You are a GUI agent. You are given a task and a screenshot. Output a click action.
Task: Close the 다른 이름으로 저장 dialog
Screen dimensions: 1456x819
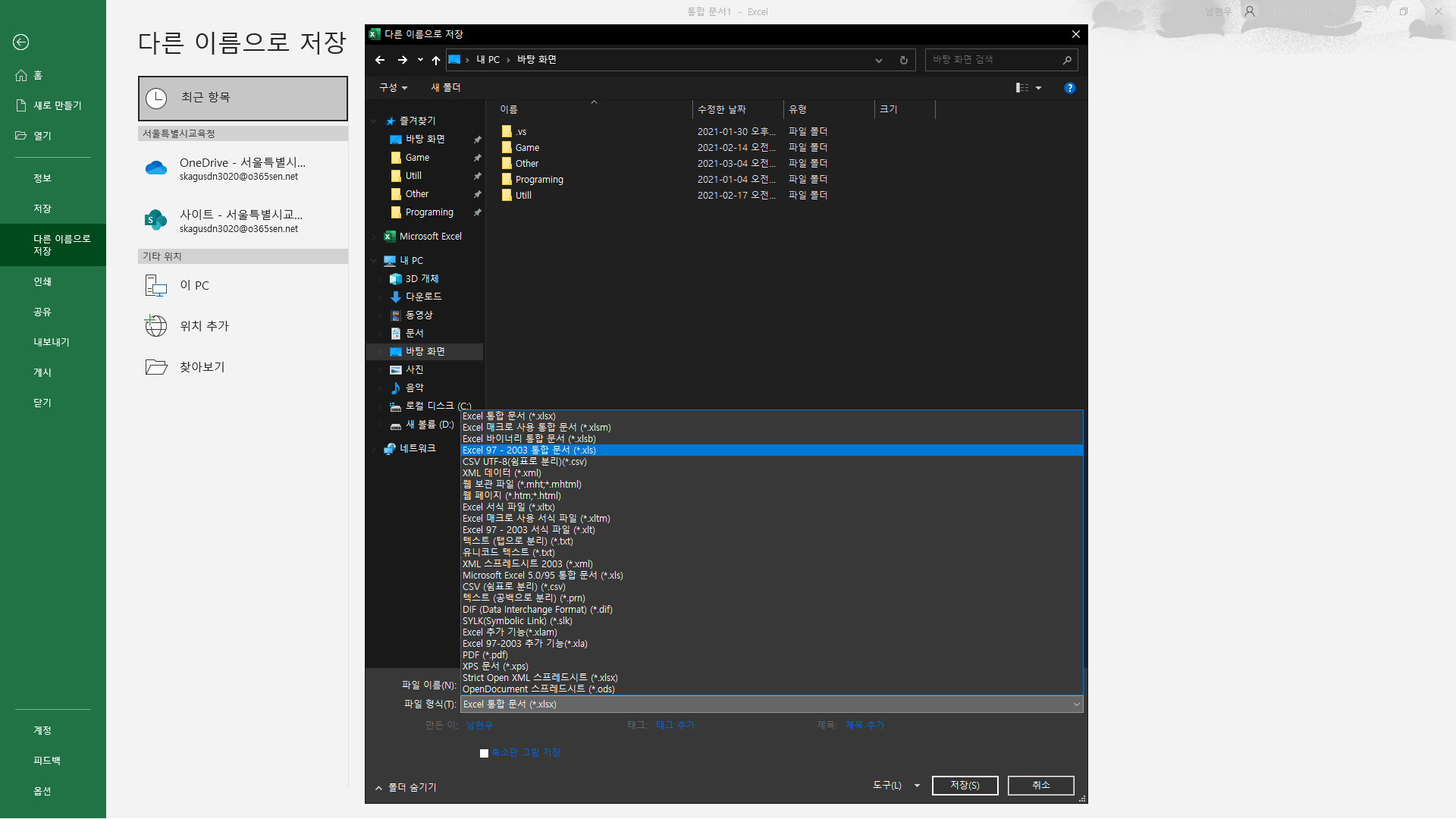1076,34
